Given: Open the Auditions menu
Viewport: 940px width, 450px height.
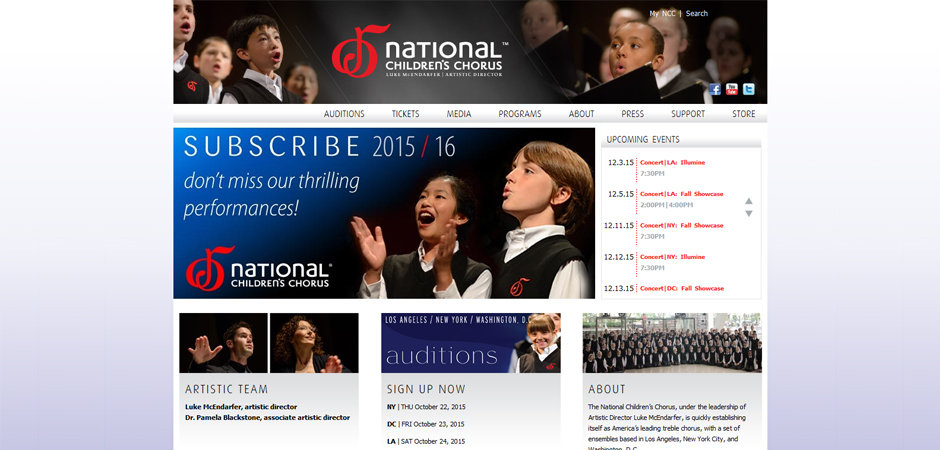Looking at the screenshot, I should (344, 114).
